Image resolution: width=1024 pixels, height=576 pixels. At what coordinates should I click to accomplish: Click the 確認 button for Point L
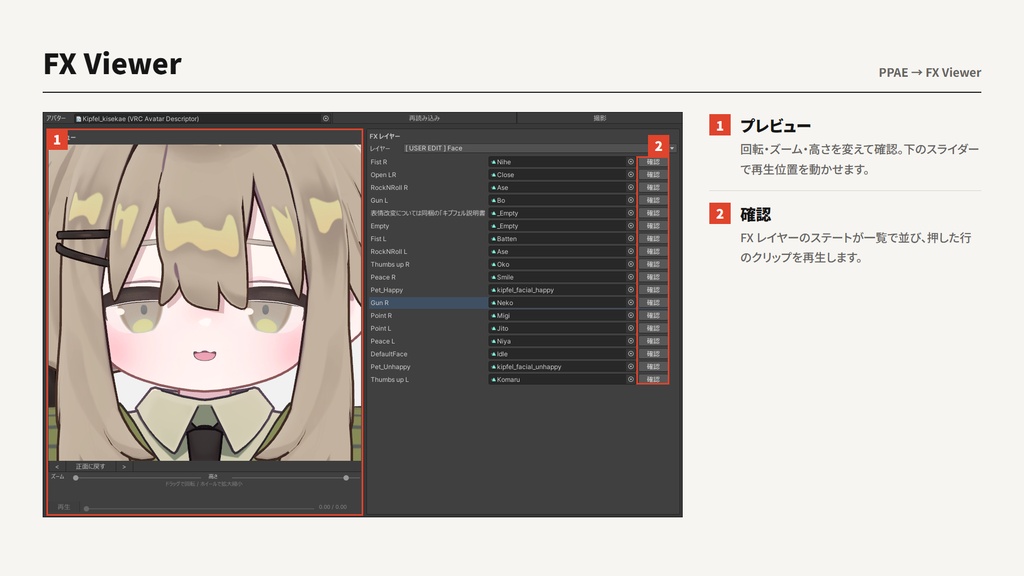653,328
